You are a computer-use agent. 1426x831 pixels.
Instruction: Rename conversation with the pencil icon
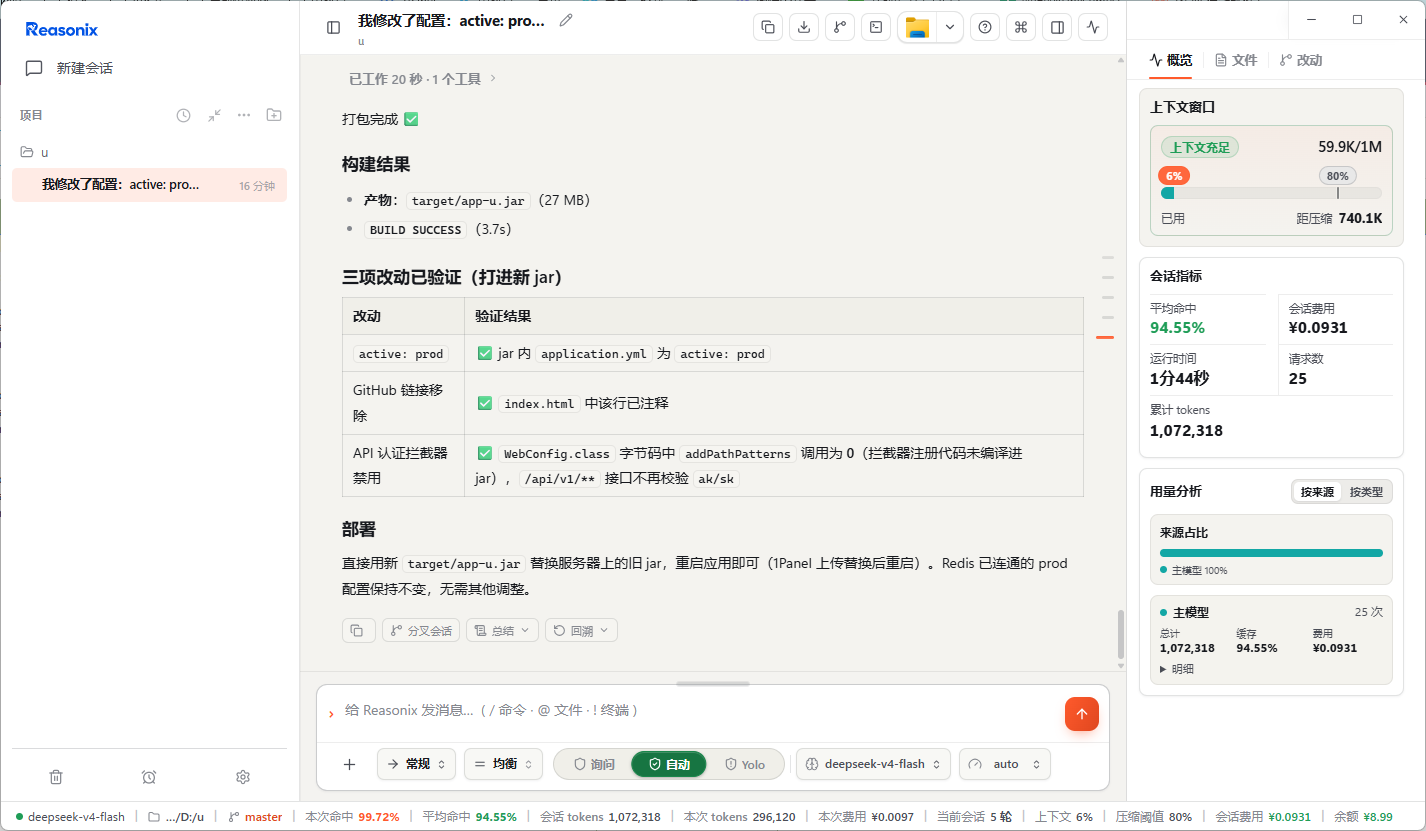pyautogui.click(x=566, y=20)
